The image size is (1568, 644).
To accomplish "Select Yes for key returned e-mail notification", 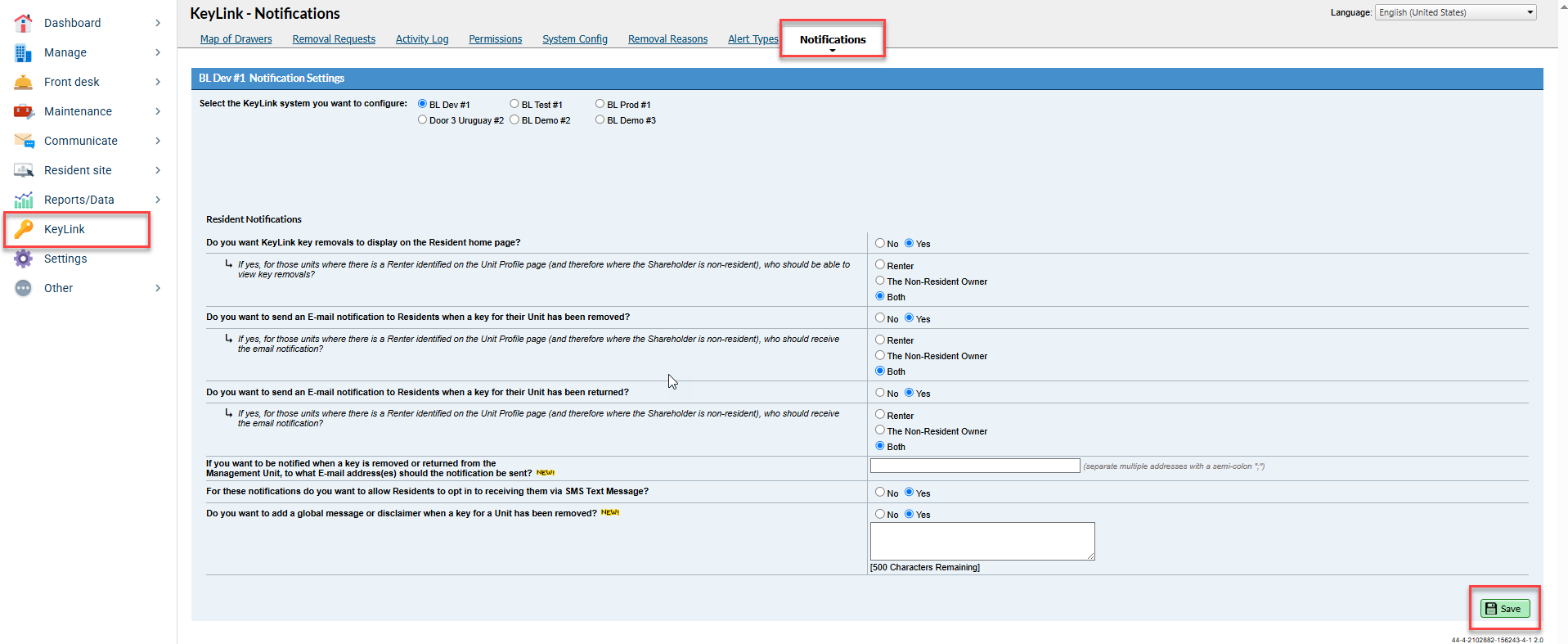I will coord(909,393).
